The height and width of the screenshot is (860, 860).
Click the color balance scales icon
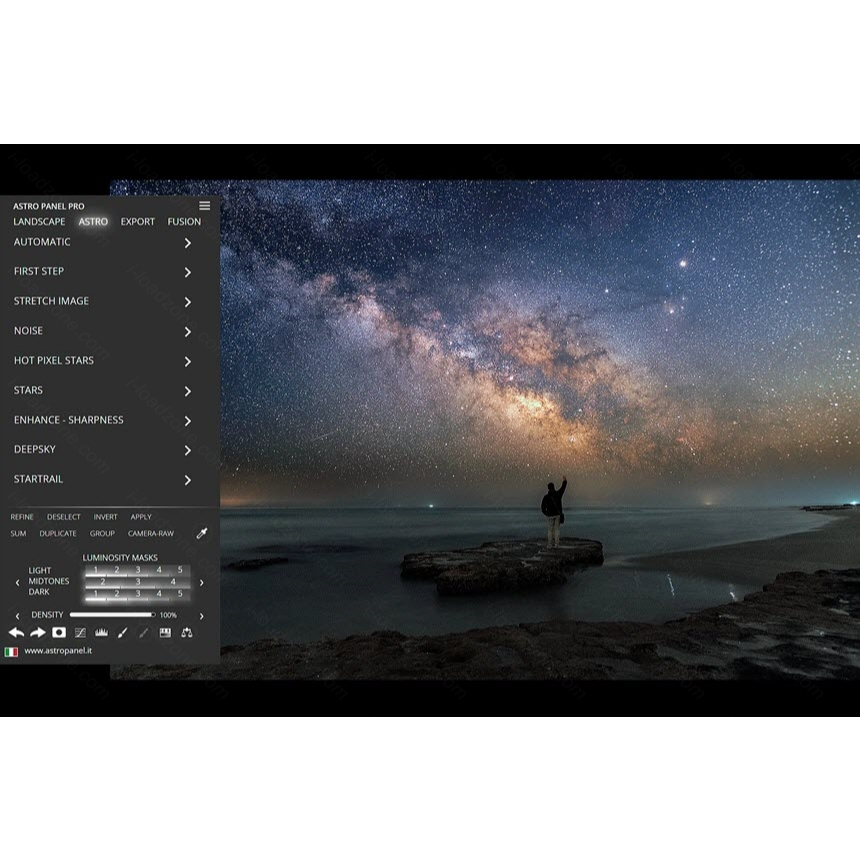186,633
